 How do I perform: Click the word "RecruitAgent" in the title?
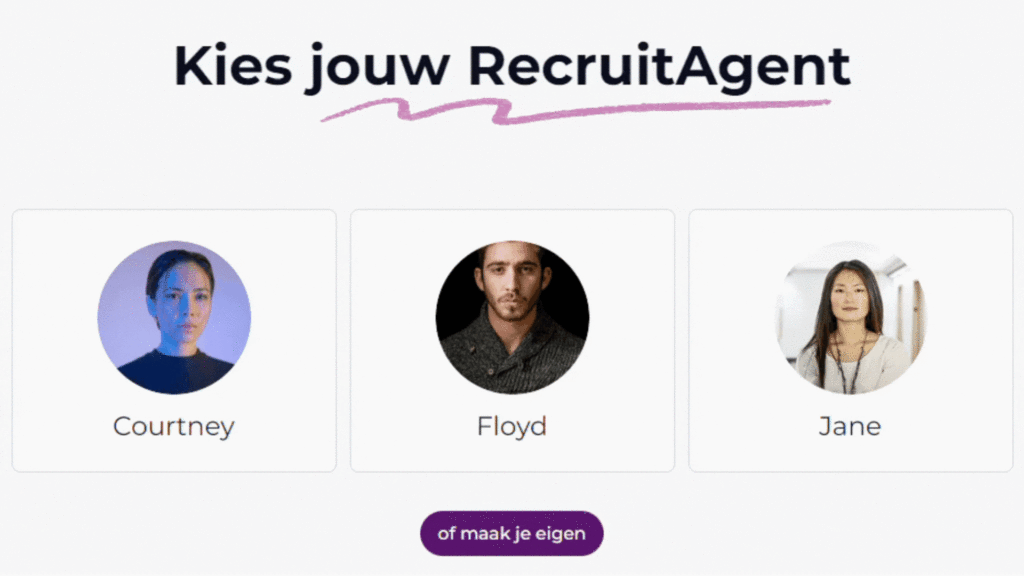pyautogui.click(x=659, y=66)
